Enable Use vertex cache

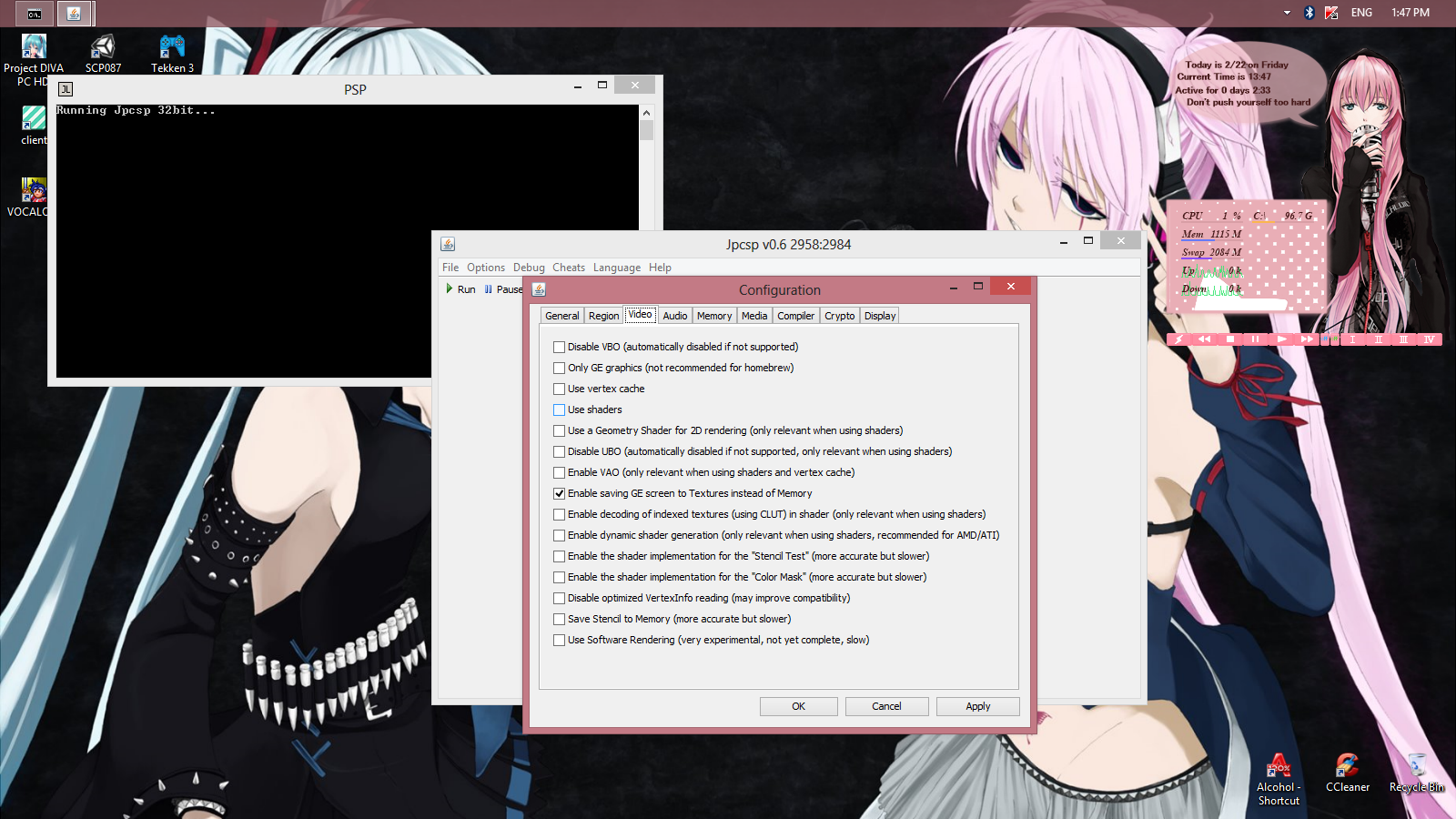pos(559,389)
